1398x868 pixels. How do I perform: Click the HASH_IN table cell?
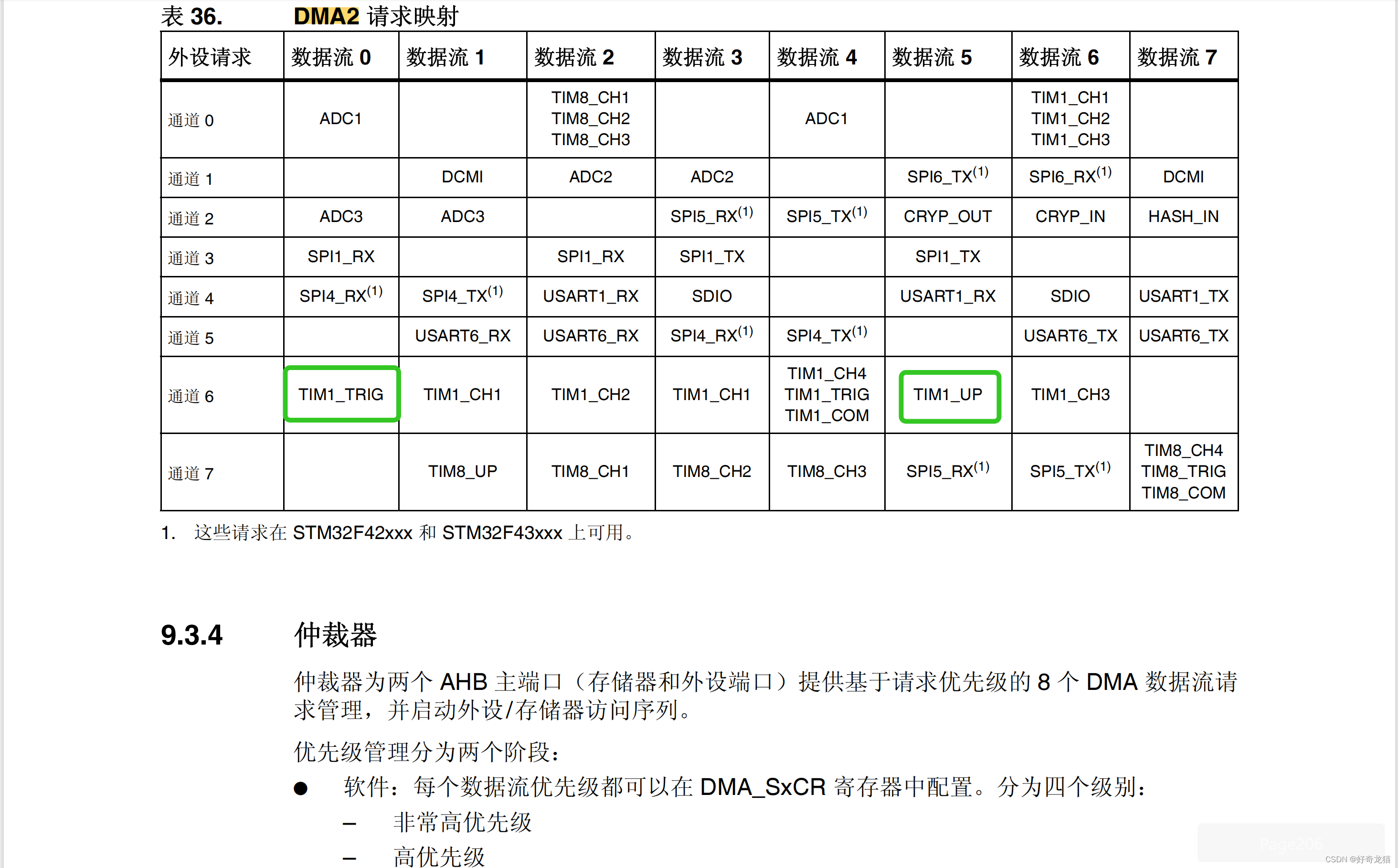click(x=1183, y=216)
